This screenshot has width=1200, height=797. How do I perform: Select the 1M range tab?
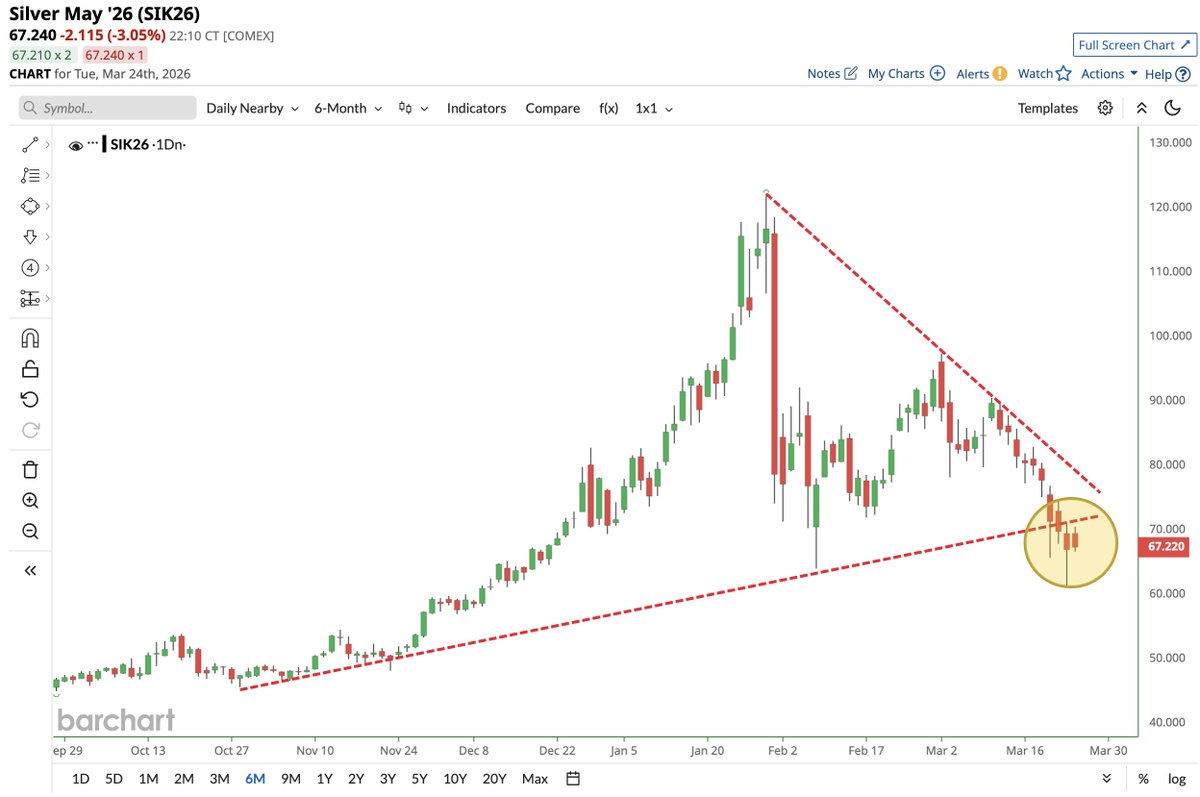148,779
